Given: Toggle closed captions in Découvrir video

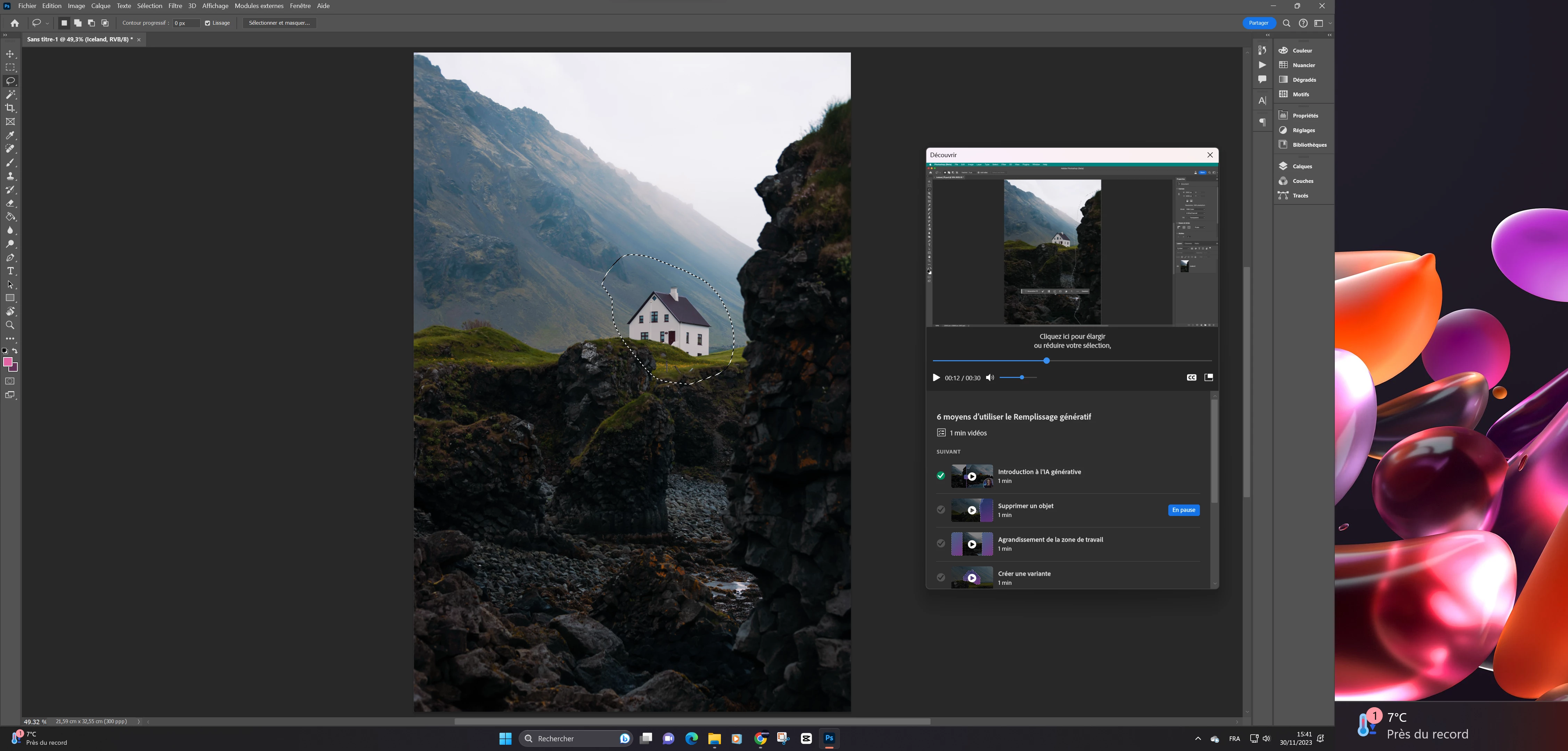Looking at the screenshot, I should point(1191,378).
